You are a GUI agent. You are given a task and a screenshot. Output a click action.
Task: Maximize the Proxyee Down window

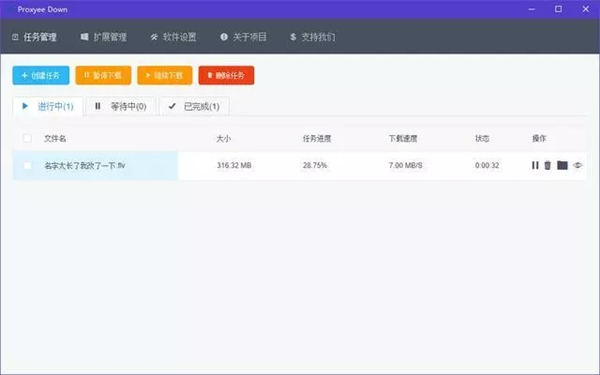point(558,9)
